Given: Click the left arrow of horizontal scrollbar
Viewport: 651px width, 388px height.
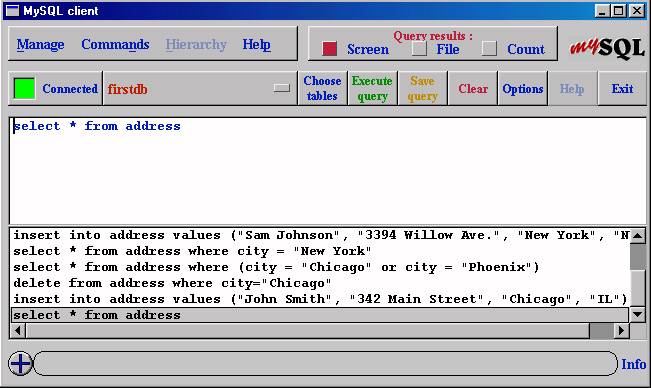Looking at the screenshot, I should pyautogui.click(x=18, y=331).
